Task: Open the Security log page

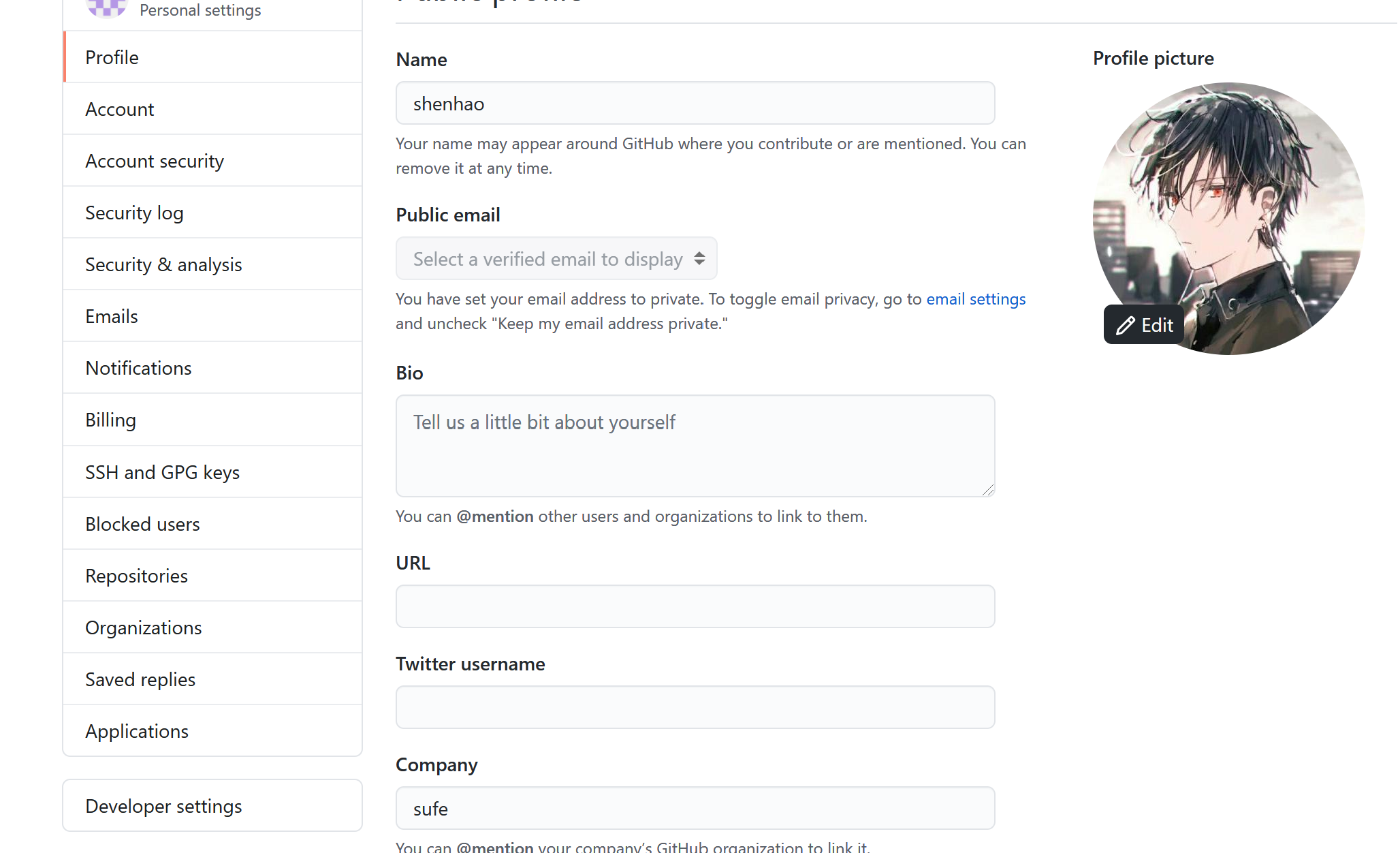Action: point(134,213)
